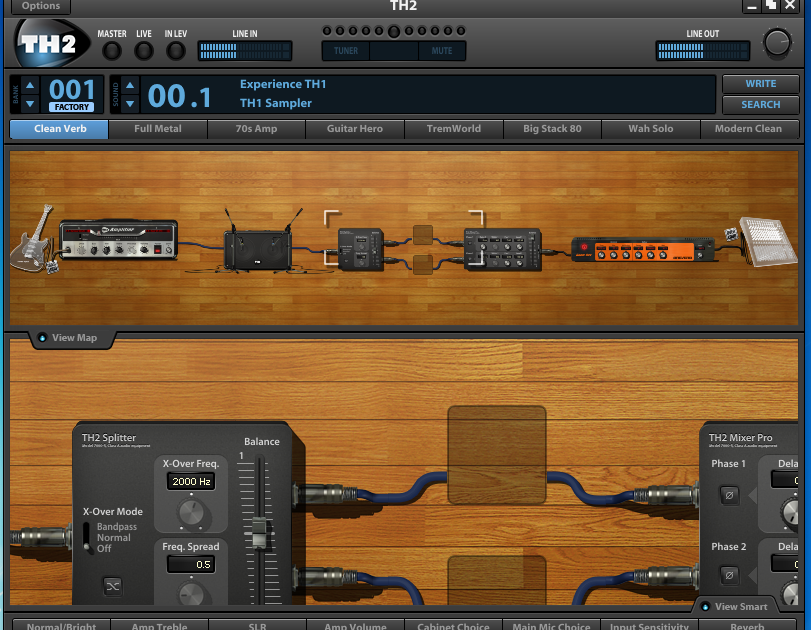
Task: Click the SEARCH button
Action: click(x=761, y=104)
